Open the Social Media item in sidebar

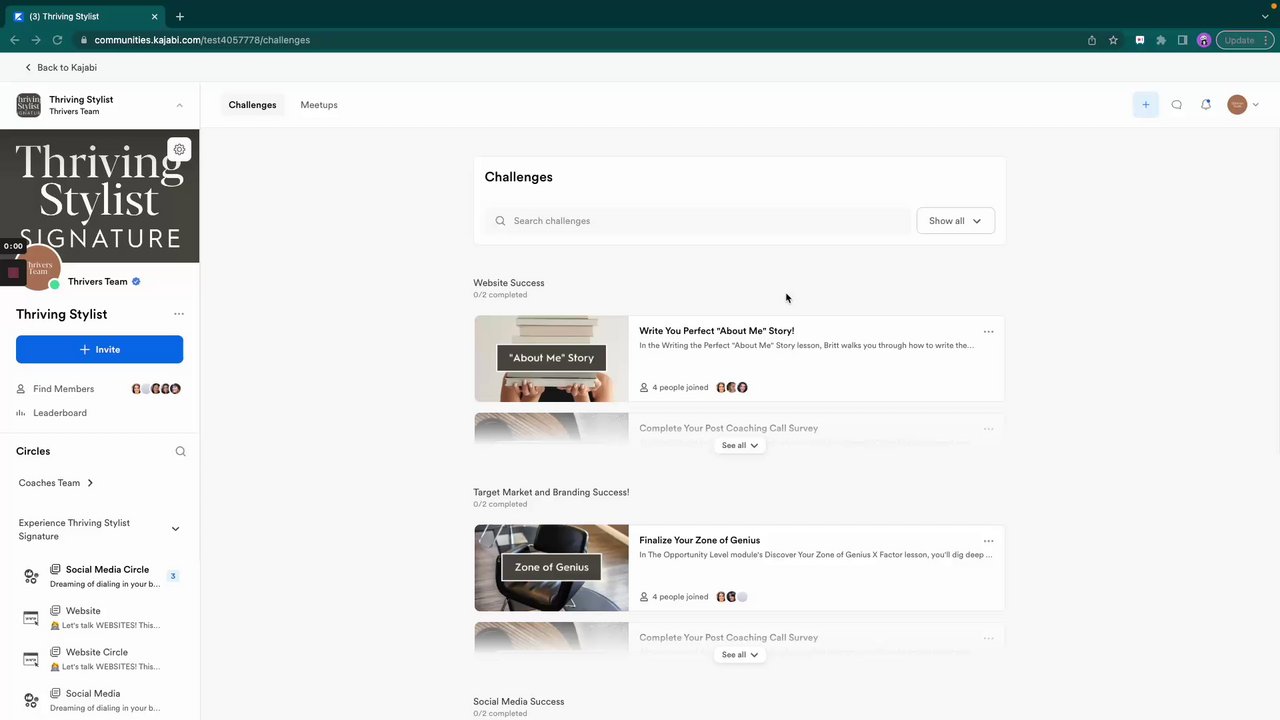click(99, 701)
